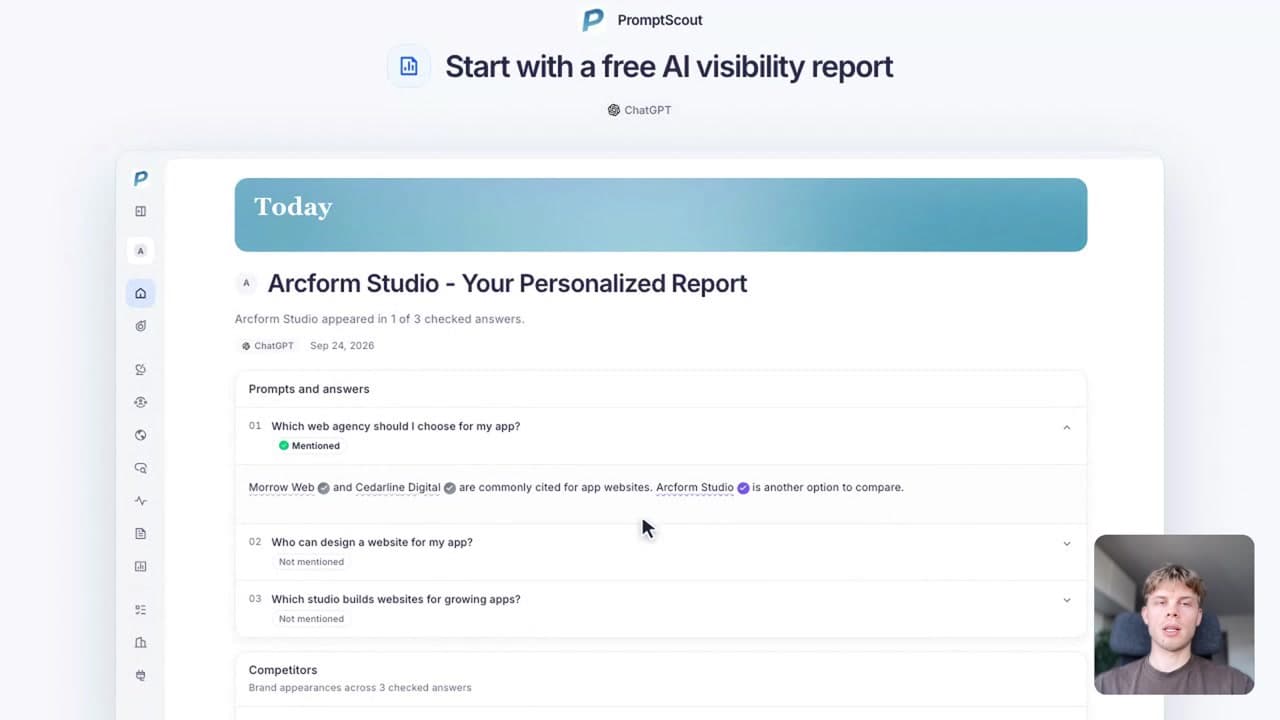1280x720 pixels.
Task: Open the target icon in the sidebar
Action: (141, 326)
